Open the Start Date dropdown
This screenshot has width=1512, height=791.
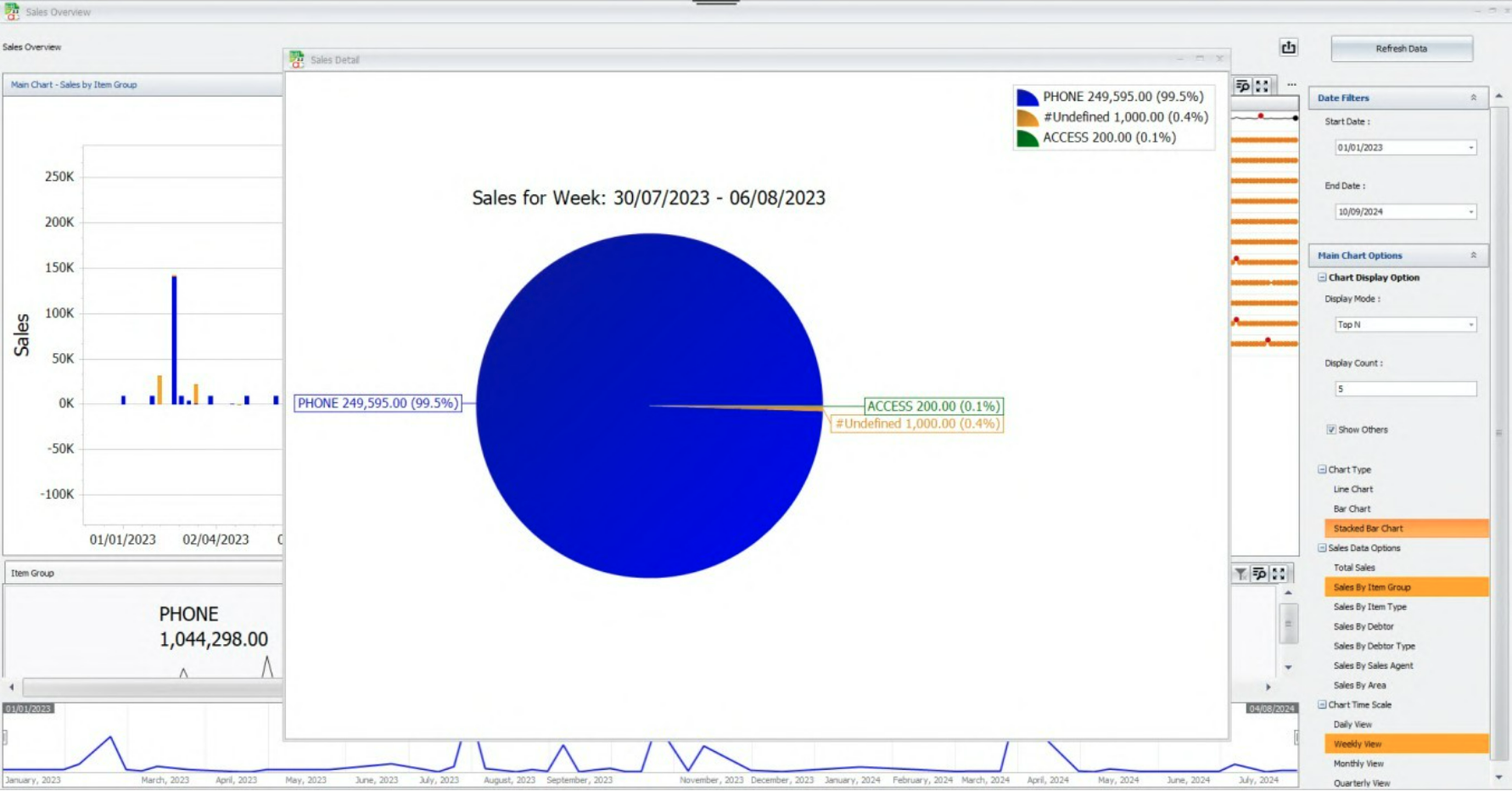click(1470, 148)
